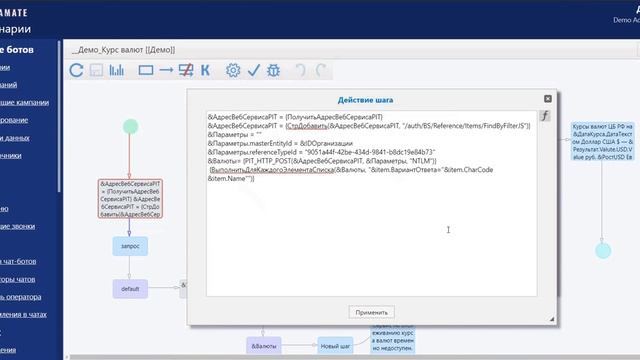Open scenario settings gear icon
Image resolution: width=640 pixels, height=360 pixels.
tap(233, 70)
